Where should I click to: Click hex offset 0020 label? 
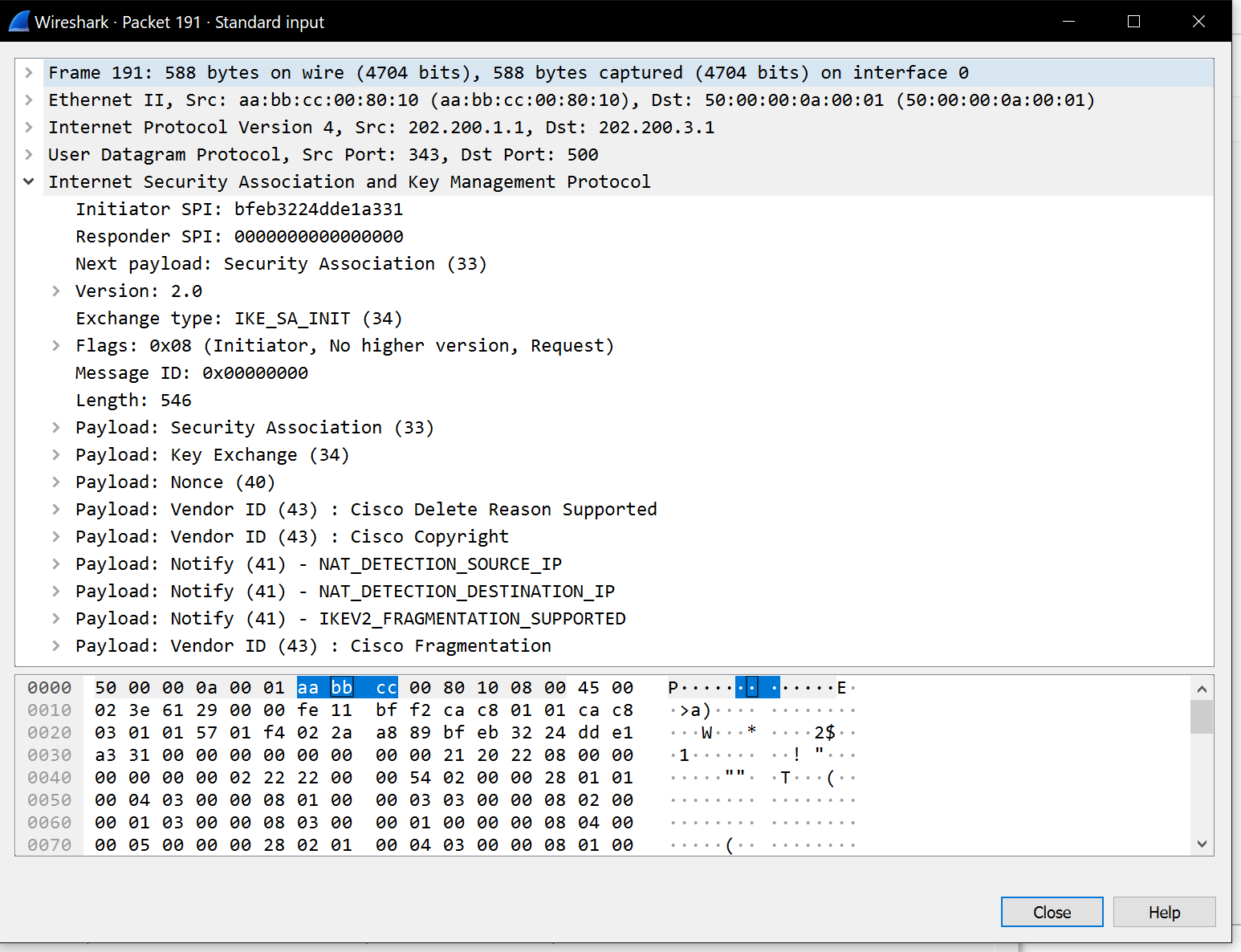(50, 733)
